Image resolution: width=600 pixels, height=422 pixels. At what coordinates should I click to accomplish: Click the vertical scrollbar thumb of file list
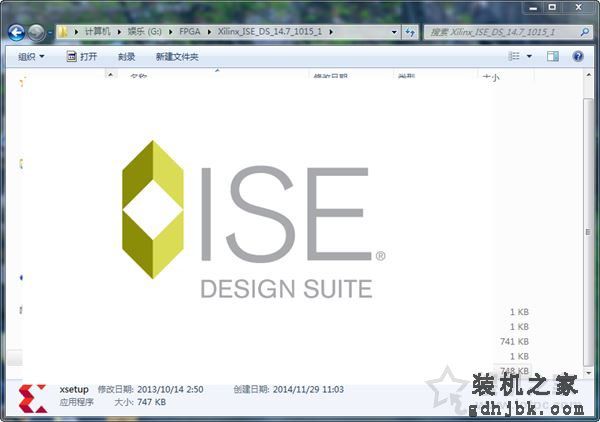589,231
